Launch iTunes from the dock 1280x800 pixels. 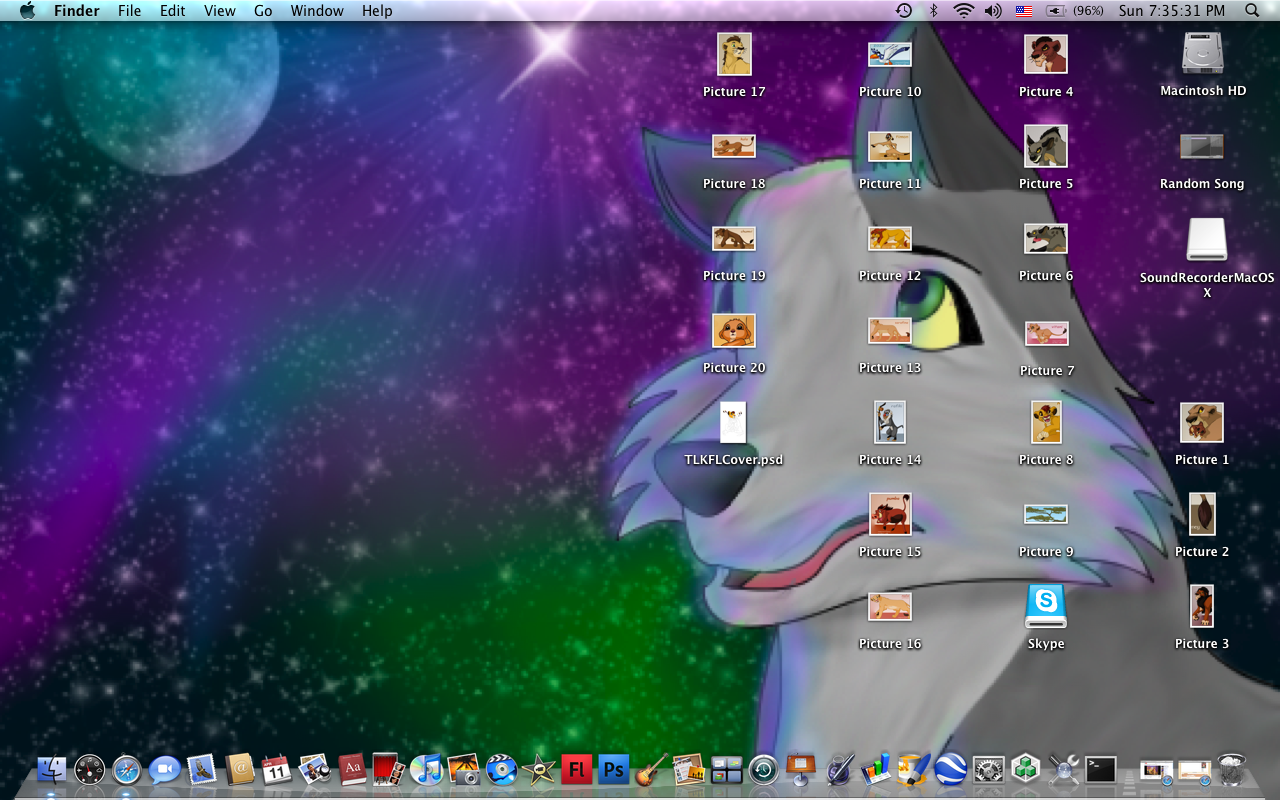tap(426, 769)
